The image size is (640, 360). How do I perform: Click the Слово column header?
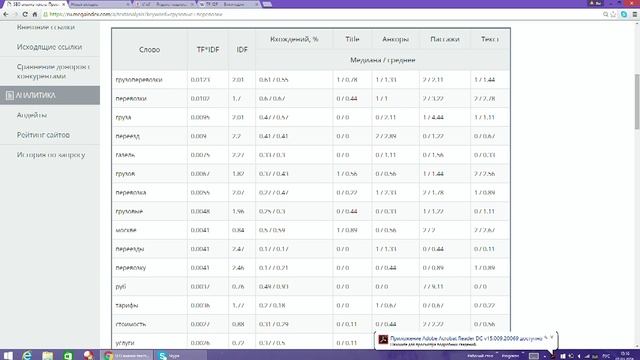pos(149,49)
